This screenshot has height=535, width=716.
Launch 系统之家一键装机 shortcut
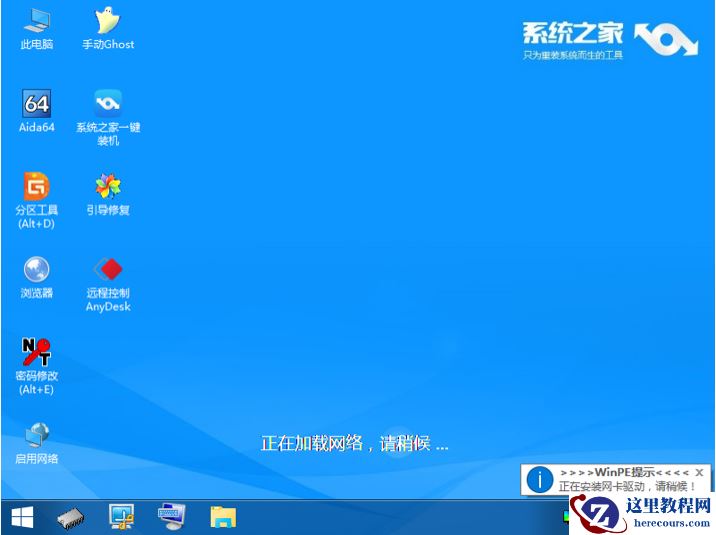pos(108,118)
